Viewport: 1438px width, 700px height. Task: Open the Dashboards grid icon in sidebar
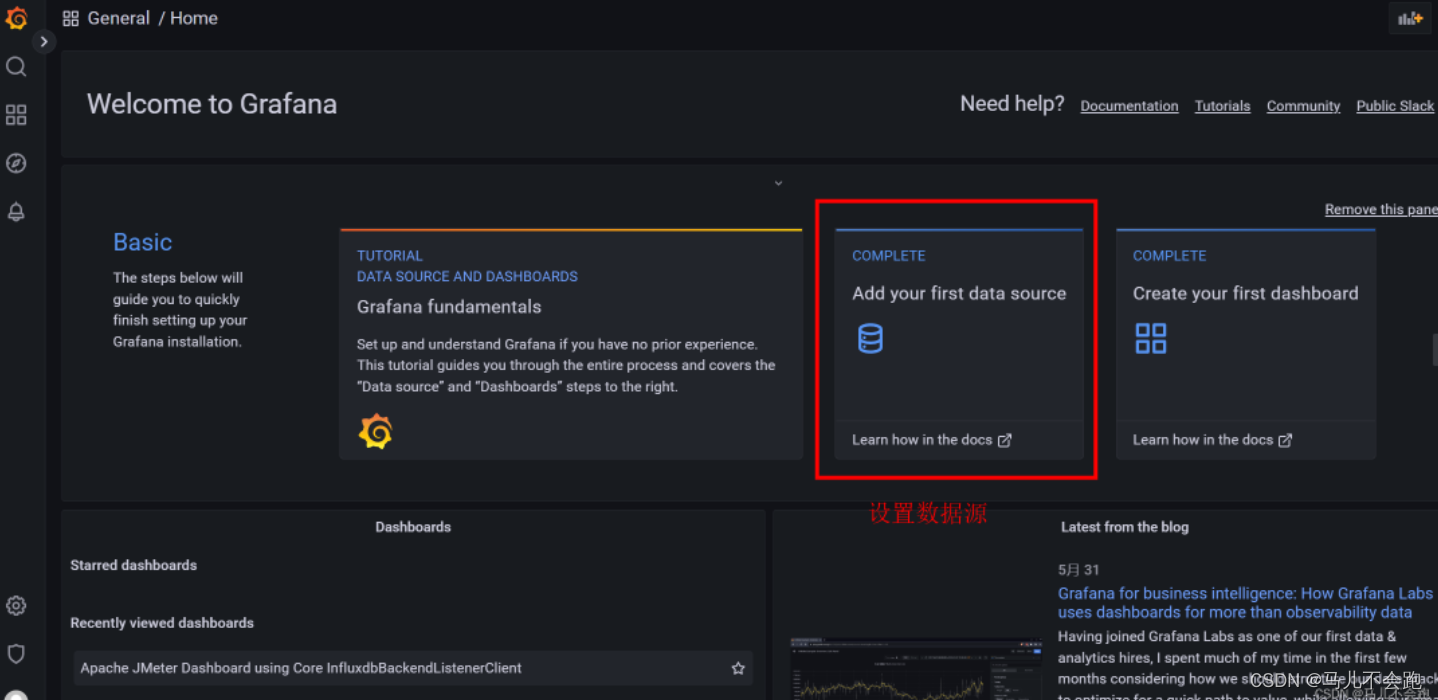16,115
